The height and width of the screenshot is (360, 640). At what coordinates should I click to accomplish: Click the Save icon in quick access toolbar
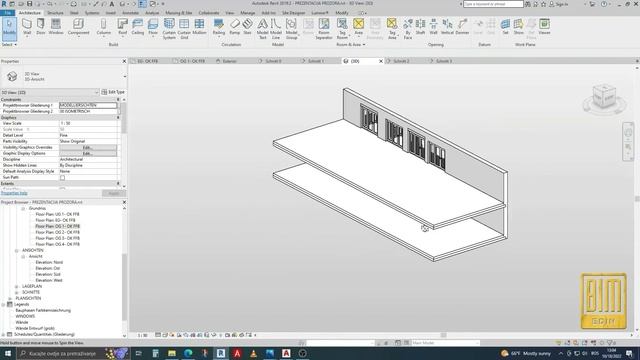[29, 4]
